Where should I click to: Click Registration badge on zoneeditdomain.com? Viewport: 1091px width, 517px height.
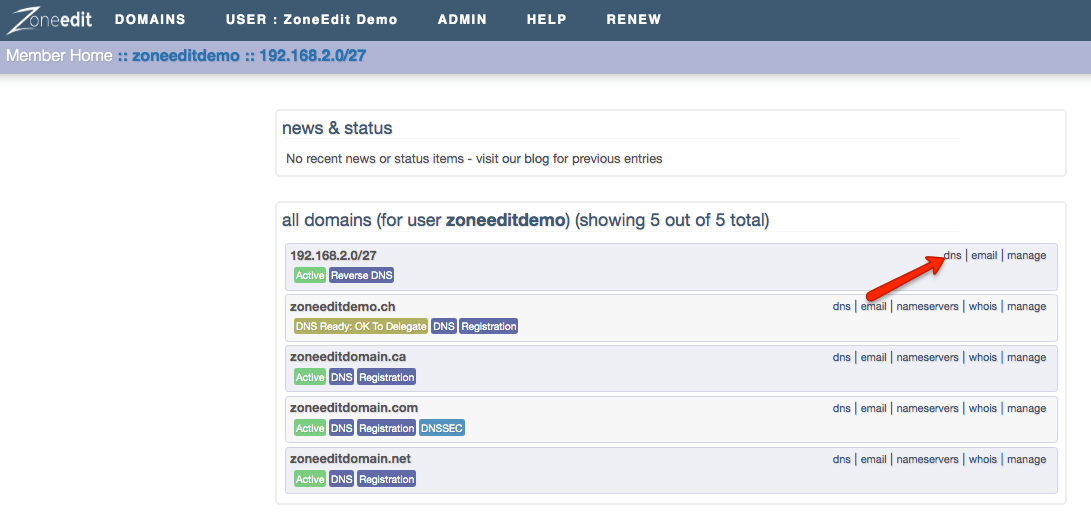pyautogui.click(x=386, y=428)
